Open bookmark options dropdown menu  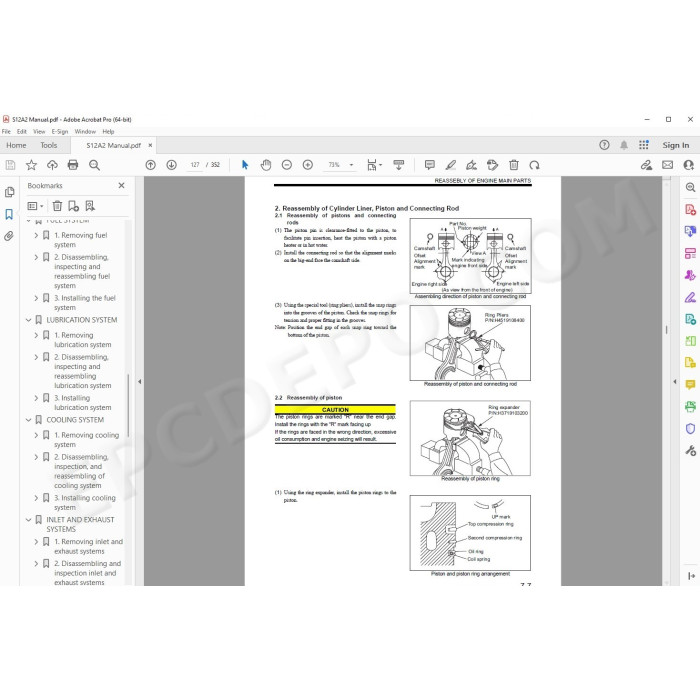35,206
